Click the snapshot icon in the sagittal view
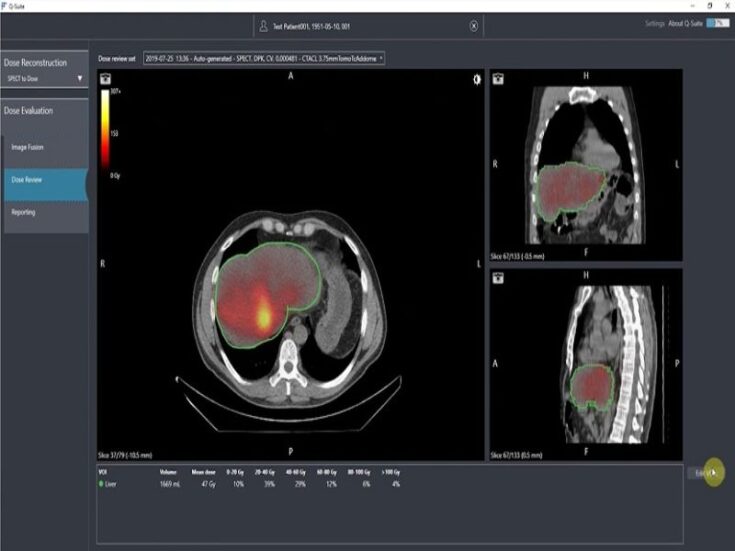Screen dimensions: 735x551 tap(497, 278)
